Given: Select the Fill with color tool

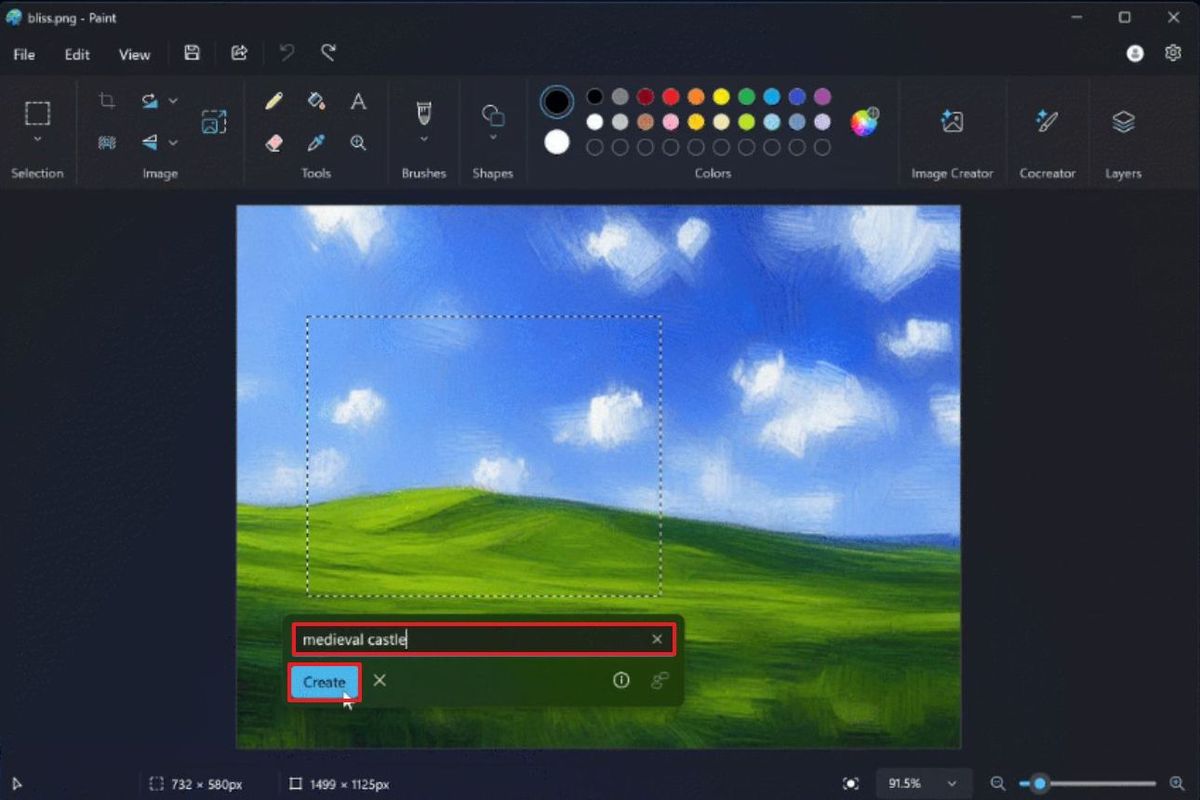Looking at the screenshot, I should [x=316, y=100].
